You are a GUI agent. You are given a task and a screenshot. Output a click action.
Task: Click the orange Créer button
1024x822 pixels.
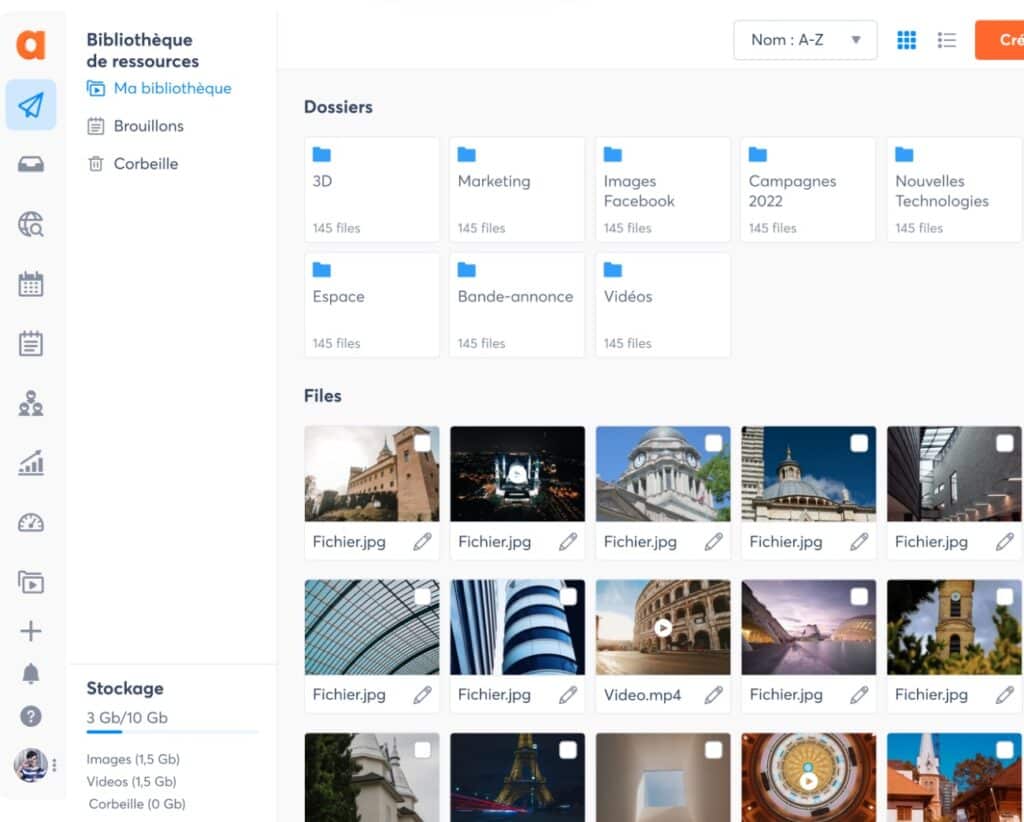pos(999,40)
